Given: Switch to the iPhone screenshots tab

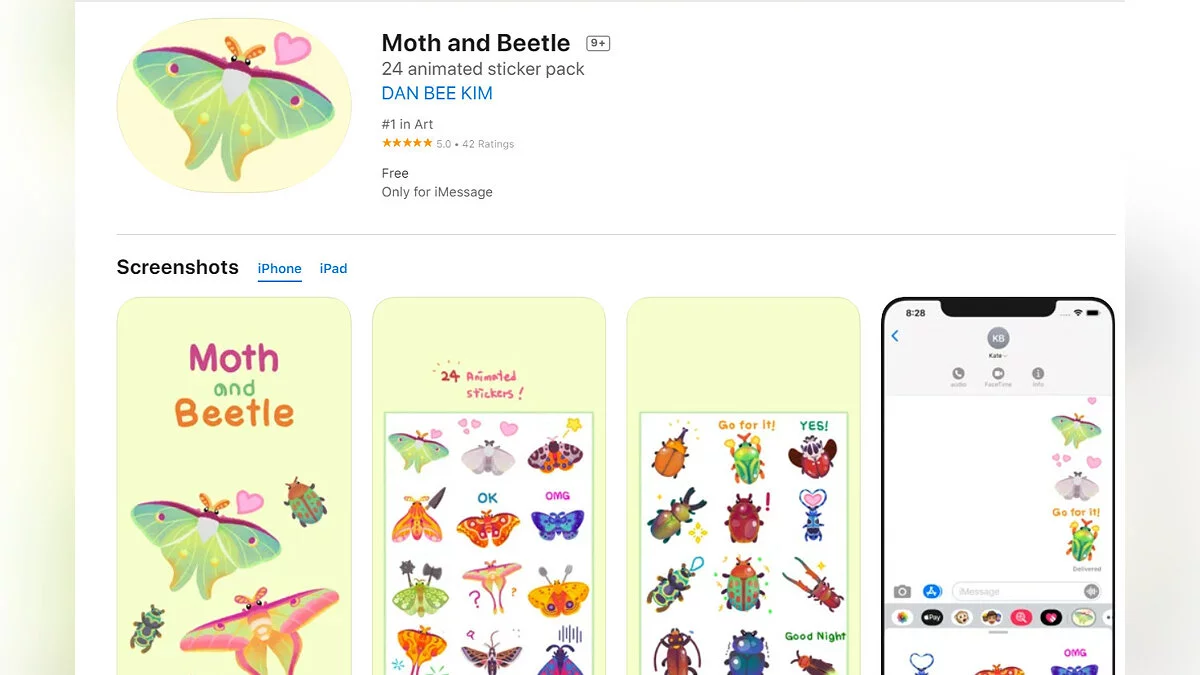Looking at the screenshot, I should [x=279, y=268].
